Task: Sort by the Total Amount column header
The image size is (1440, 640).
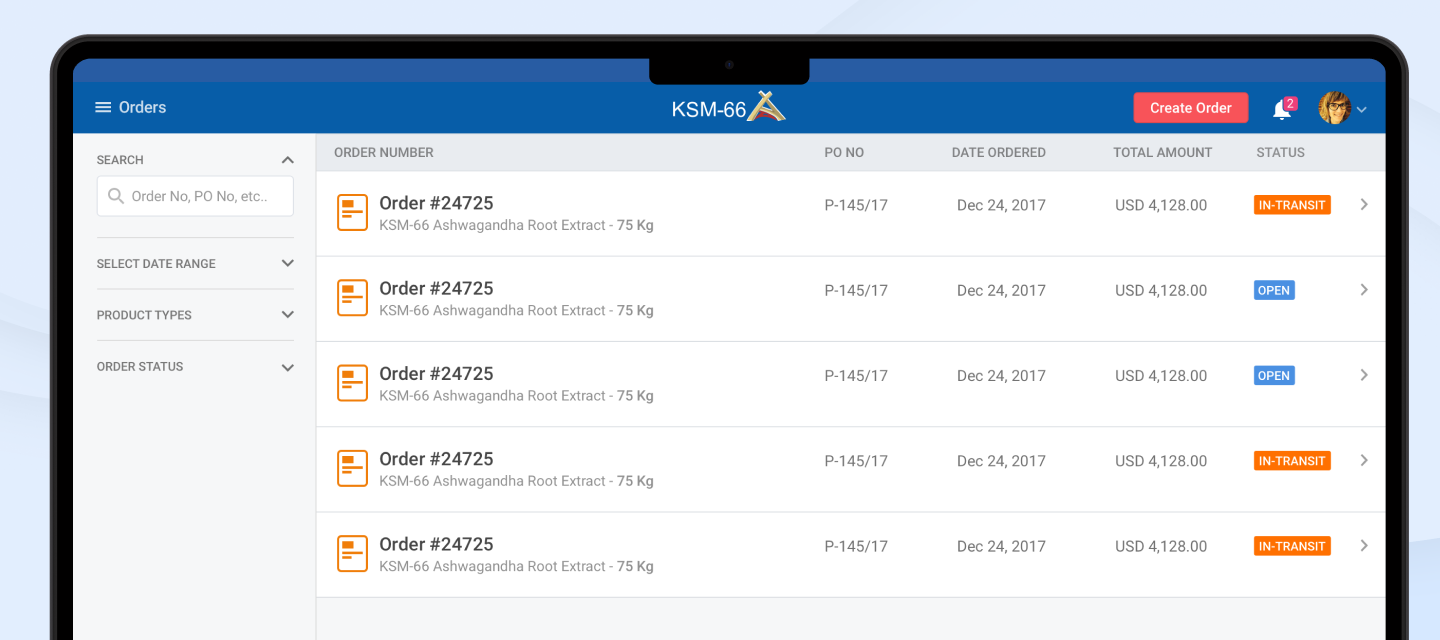Action: pos(1162,153)
